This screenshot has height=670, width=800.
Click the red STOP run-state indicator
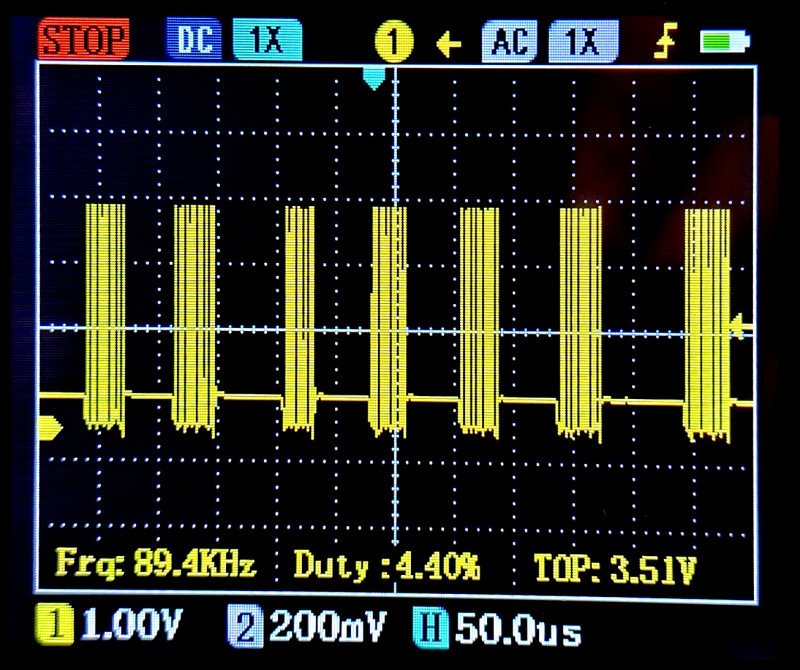coord(85,40)
